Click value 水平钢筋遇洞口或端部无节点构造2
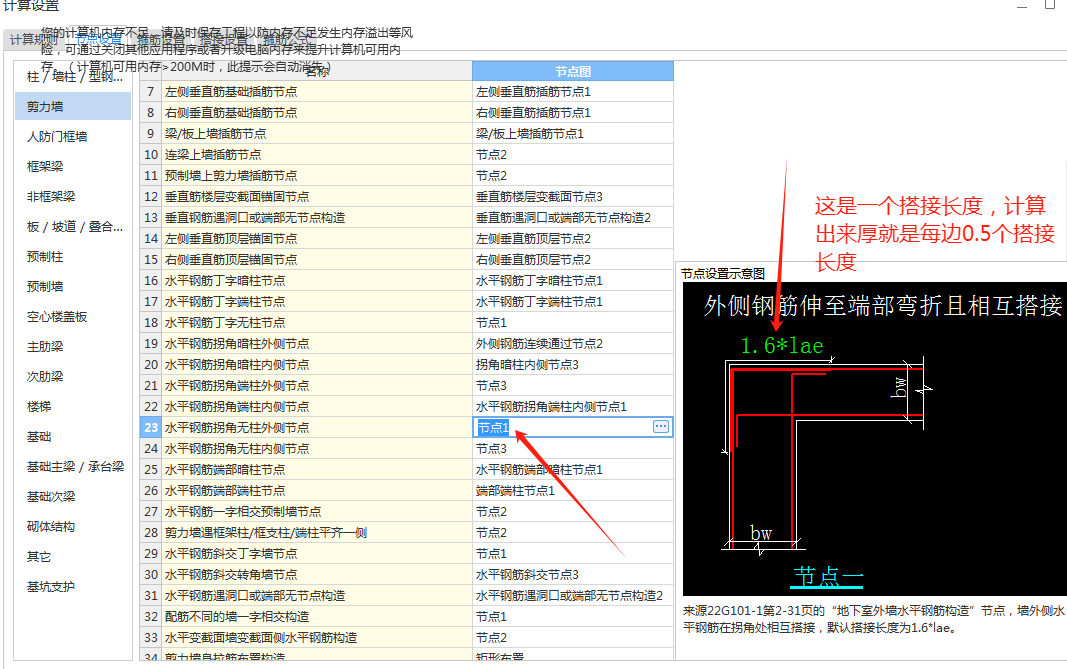1067x669 pixels. click(x=573, y=596)
